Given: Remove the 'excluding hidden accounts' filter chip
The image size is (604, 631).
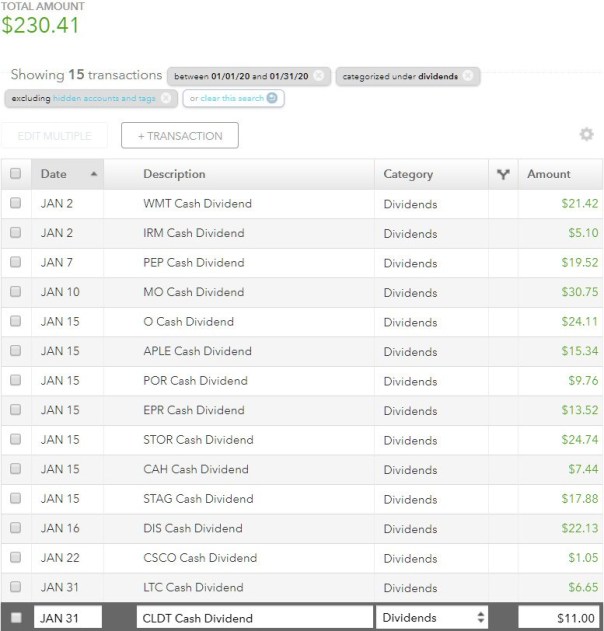Looking at the screenshot, I should (x=165, y=98).
